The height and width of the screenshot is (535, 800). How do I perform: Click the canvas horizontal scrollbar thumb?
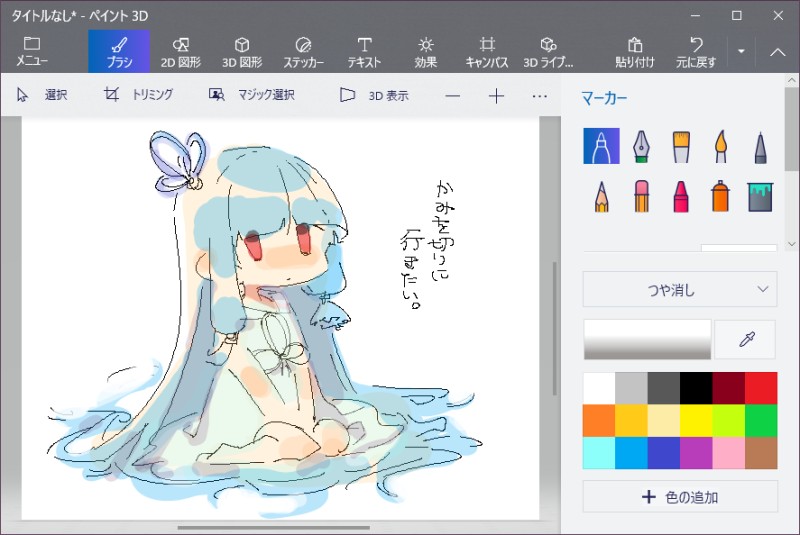[x=273, y=528]
